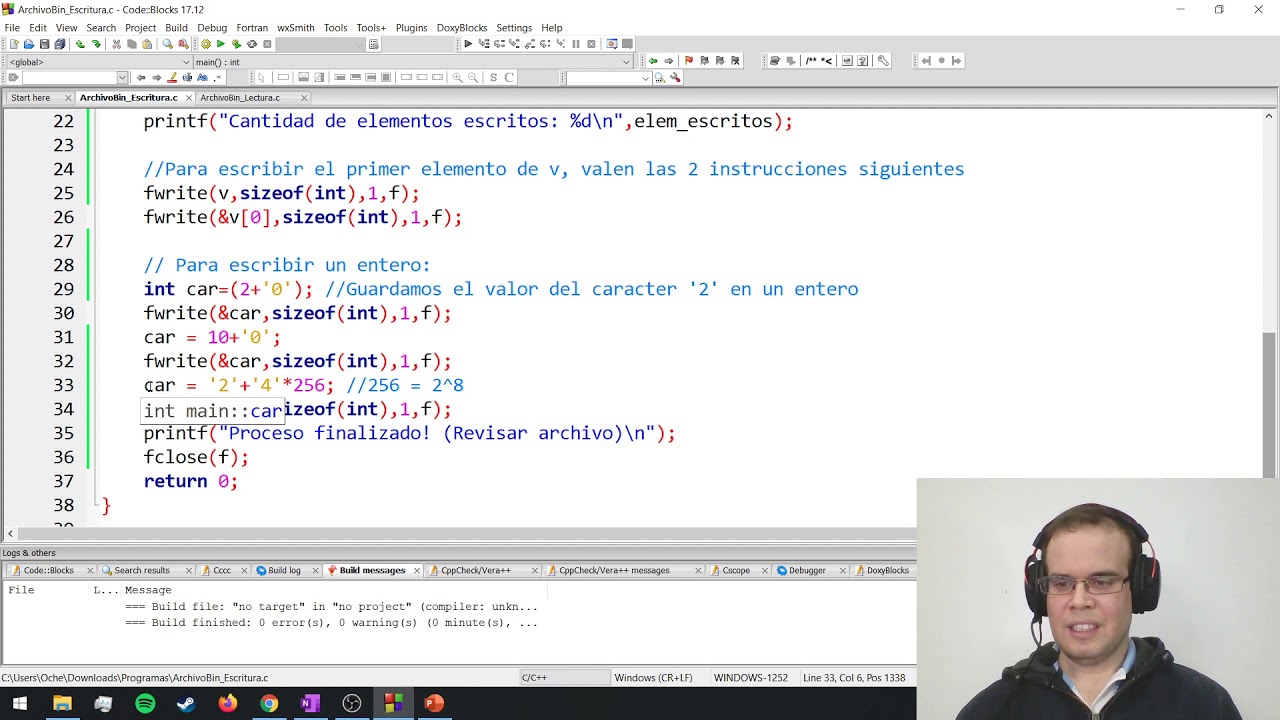Click the clear bookmarks flag icon
The image size is (1280, 720).
click(735, 61)
